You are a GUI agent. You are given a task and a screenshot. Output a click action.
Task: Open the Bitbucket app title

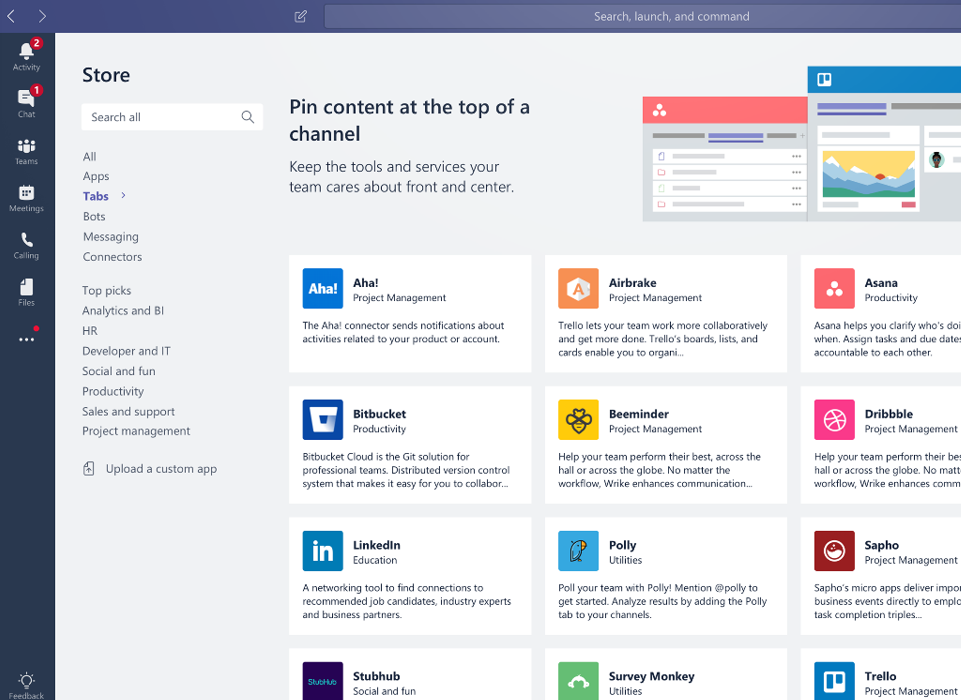coord(379,414)
